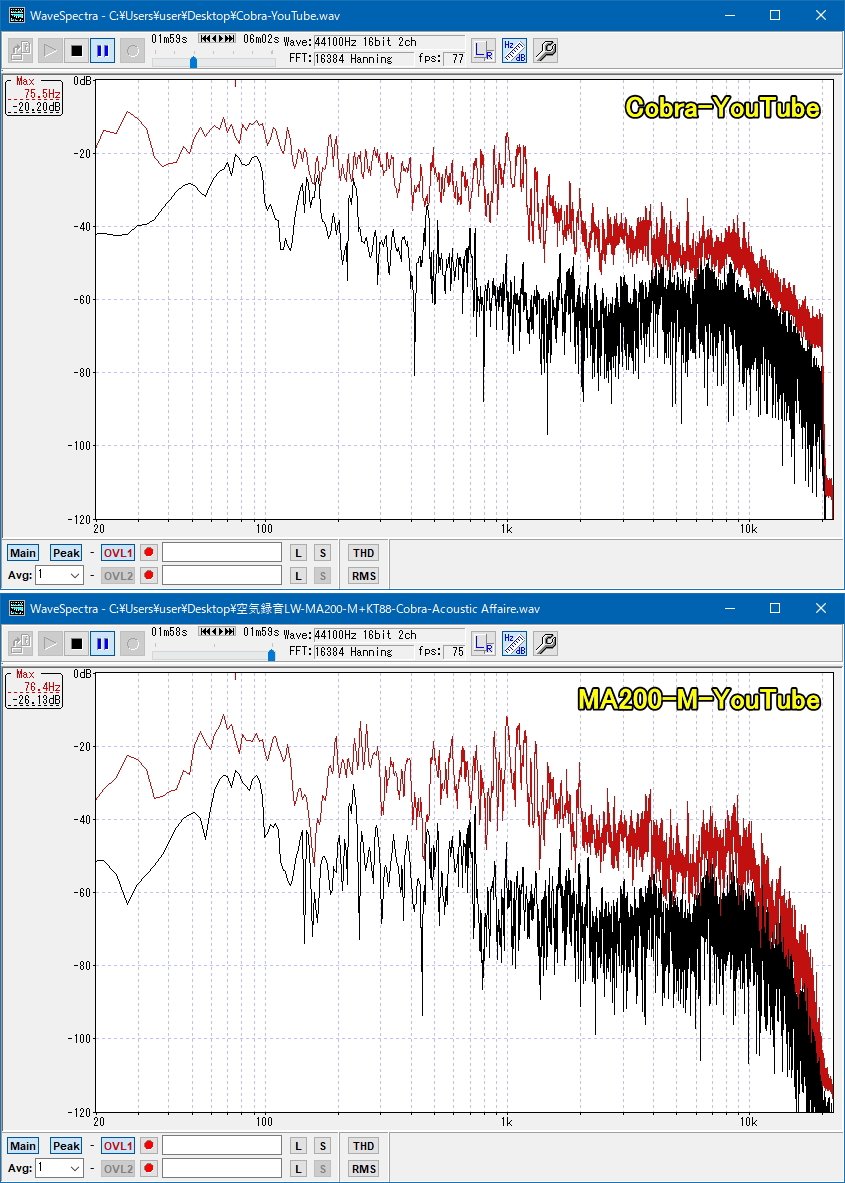Red record dot beside OVL1, Cobra-YouTube window
Viewport: 845px width, 1183px height.
click(x=149, y=553)
